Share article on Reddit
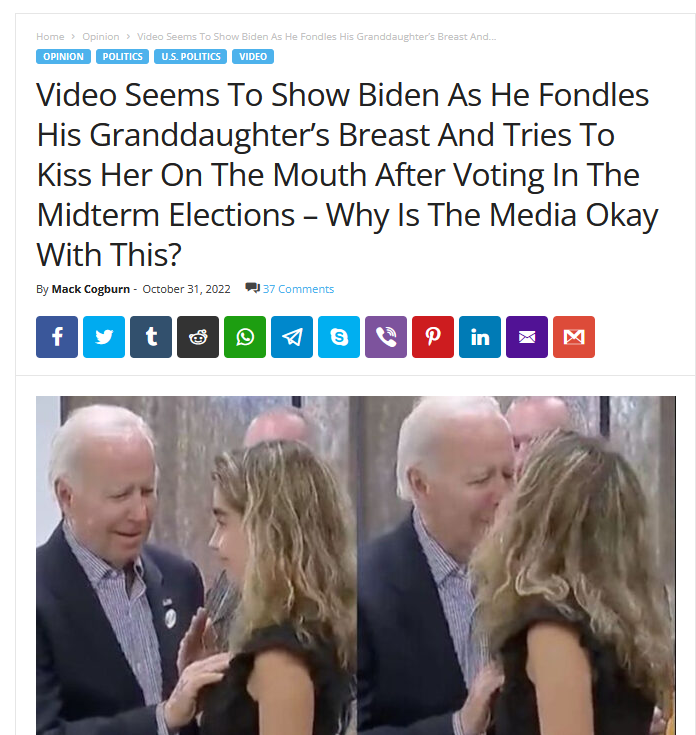The width and height of the screenshot is (696, 735). pyautogui.click(x=198, y=337)
